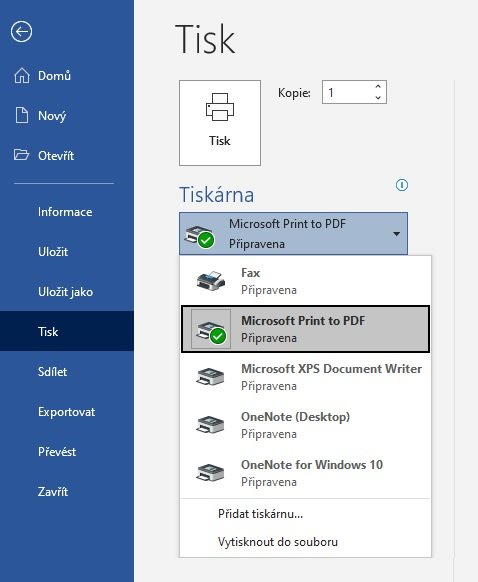Viewport: 478px width, 582px height.
Task: Click the Domů home icon
Action: point(22,76)
